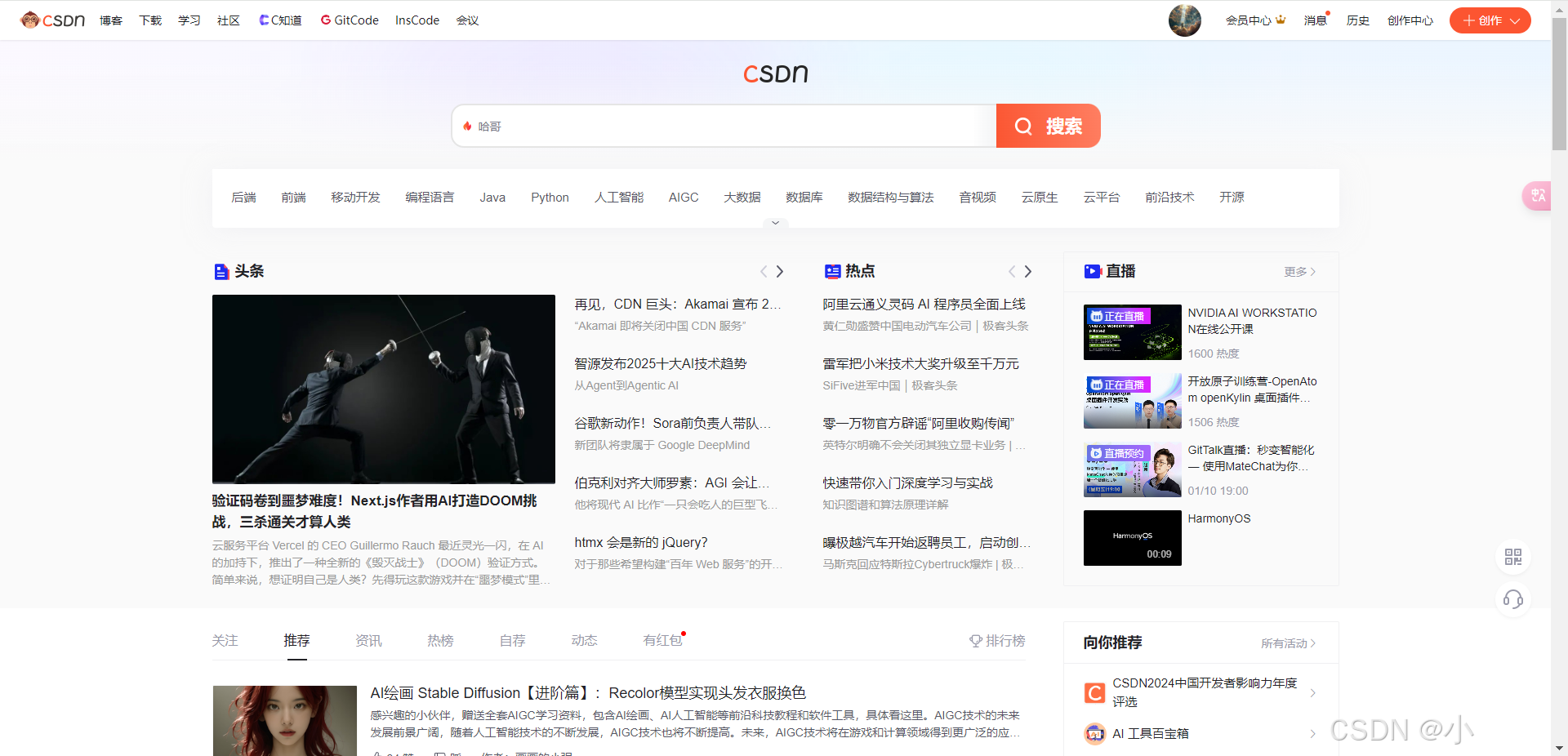1568x756 pixels.
Task: Select the 推荐 feed tab
Action: click(x=296, y=641)
